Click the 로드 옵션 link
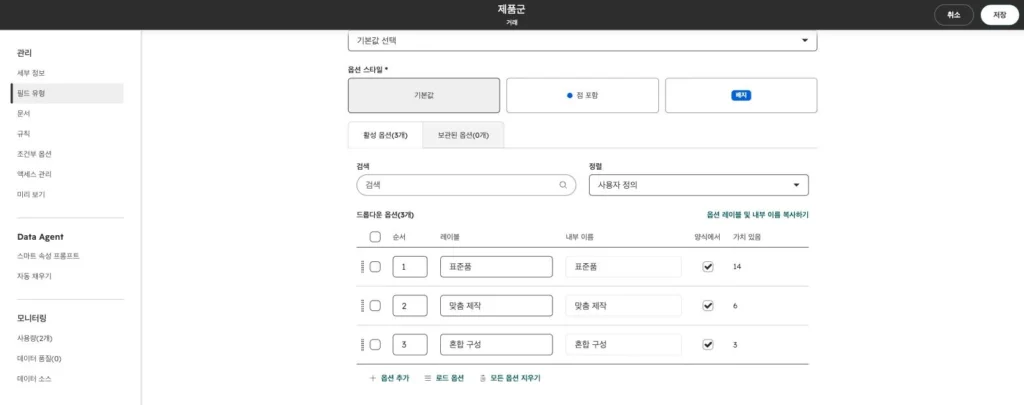 449,378
